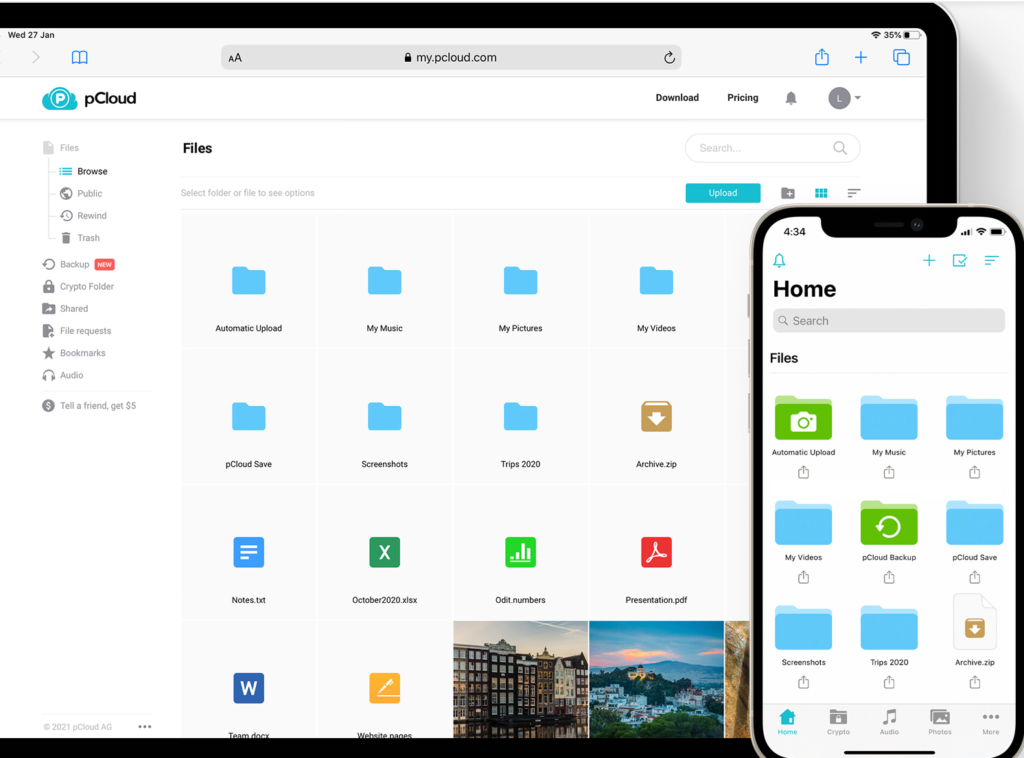Open the Crypto tab on the phone

click(838, 722)
